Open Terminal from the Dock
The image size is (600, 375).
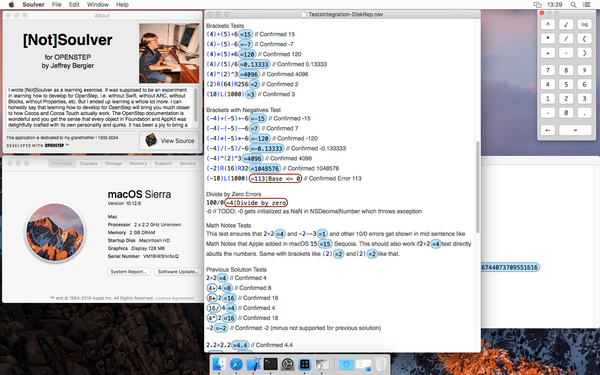(271, 364)
